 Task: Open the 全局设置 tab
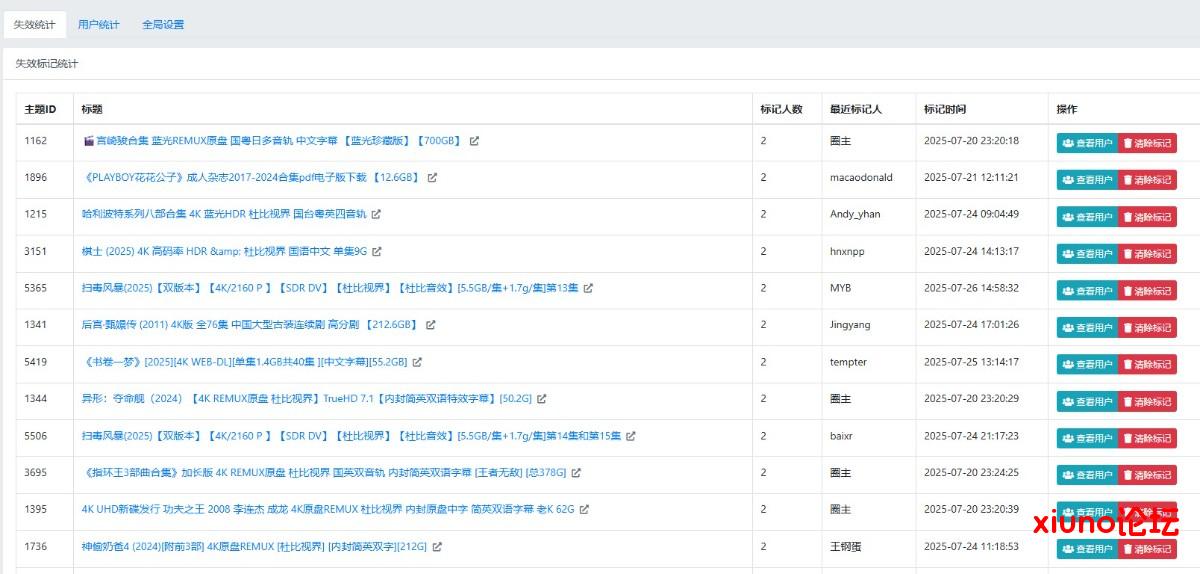point(163,24)
